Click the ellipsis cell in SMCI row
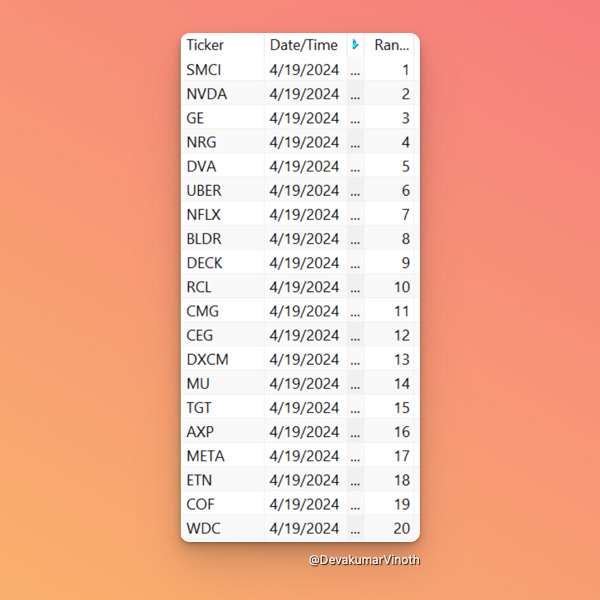Viewport: 600px width, 600px height. click(x=355, y=70)
